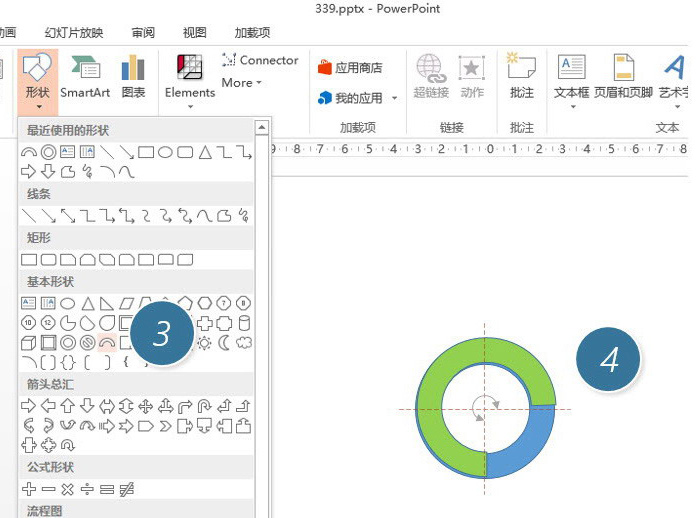
Task: Select Block Arc in 最近使用的形状
Action: tap(29, 152)
